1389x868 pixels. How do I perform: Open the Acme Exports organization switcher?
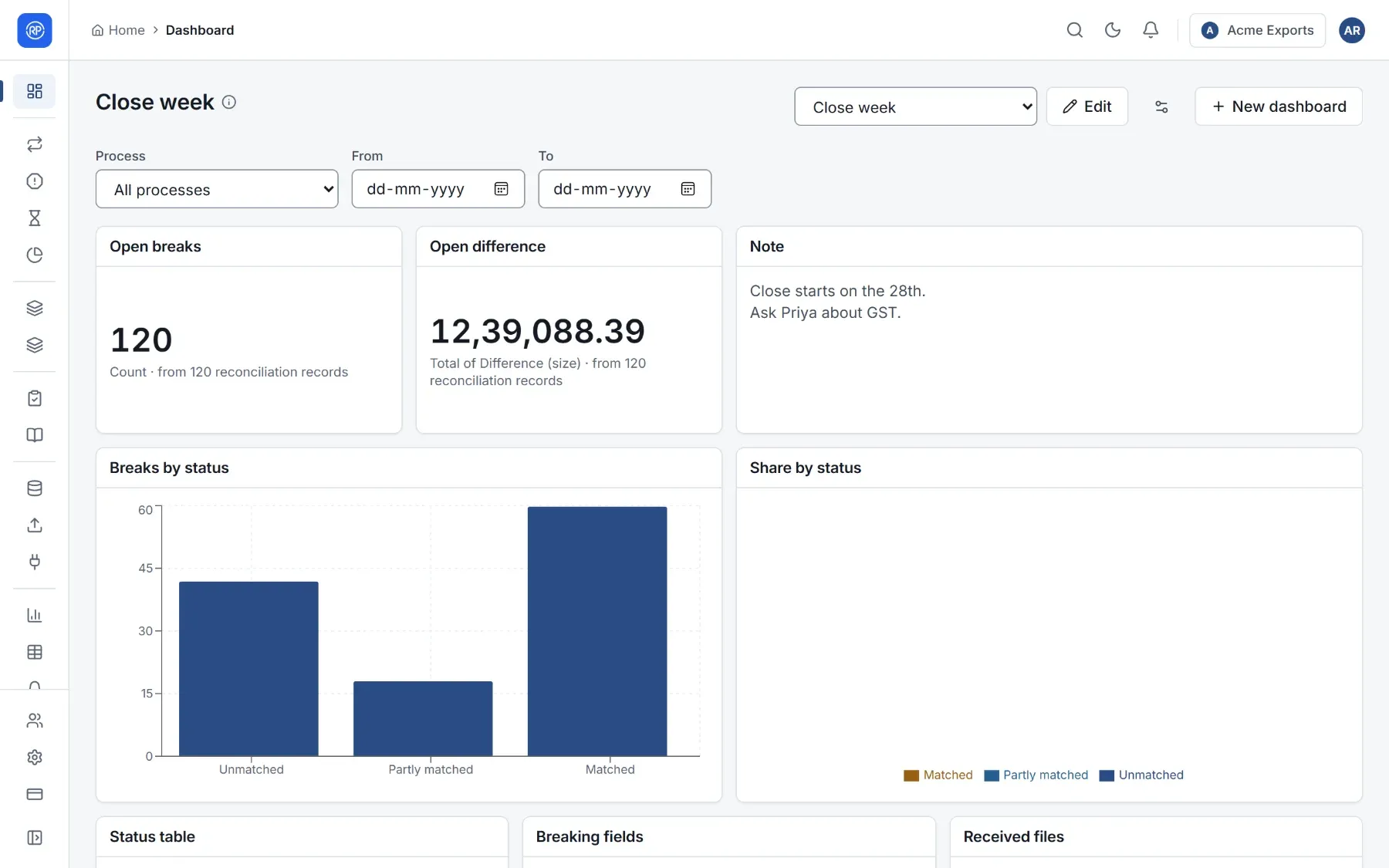coord(1257,30)
